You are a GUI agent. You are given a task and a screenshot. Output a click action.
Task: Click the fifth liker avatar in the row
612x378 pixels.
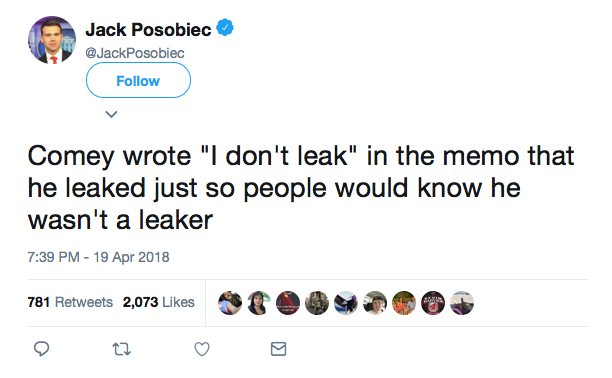(346, 303)
